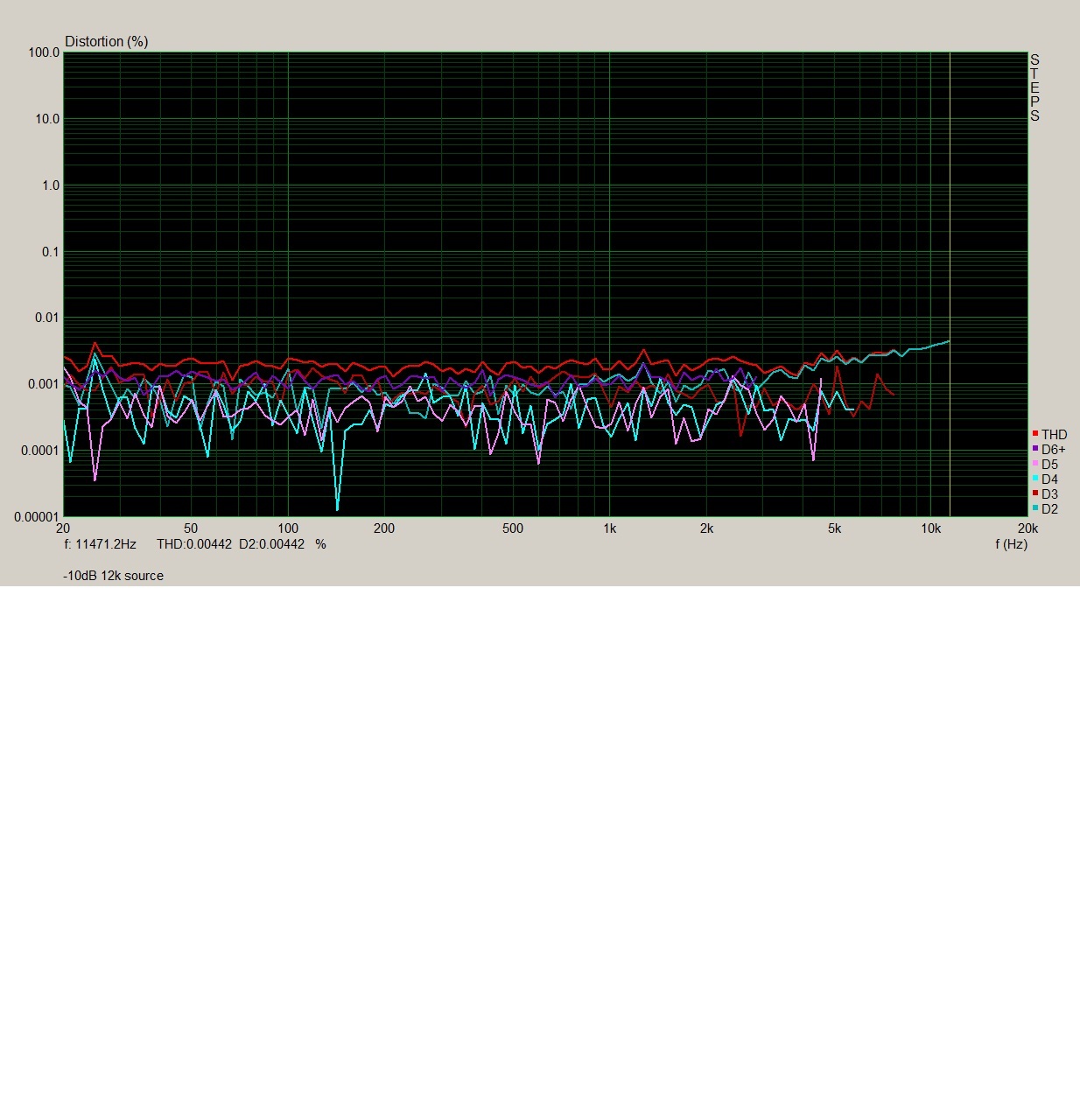This screenshot has width=1080, height=1120.
Task: Click the 20k frequency axis label
Action: (1027, 528)
